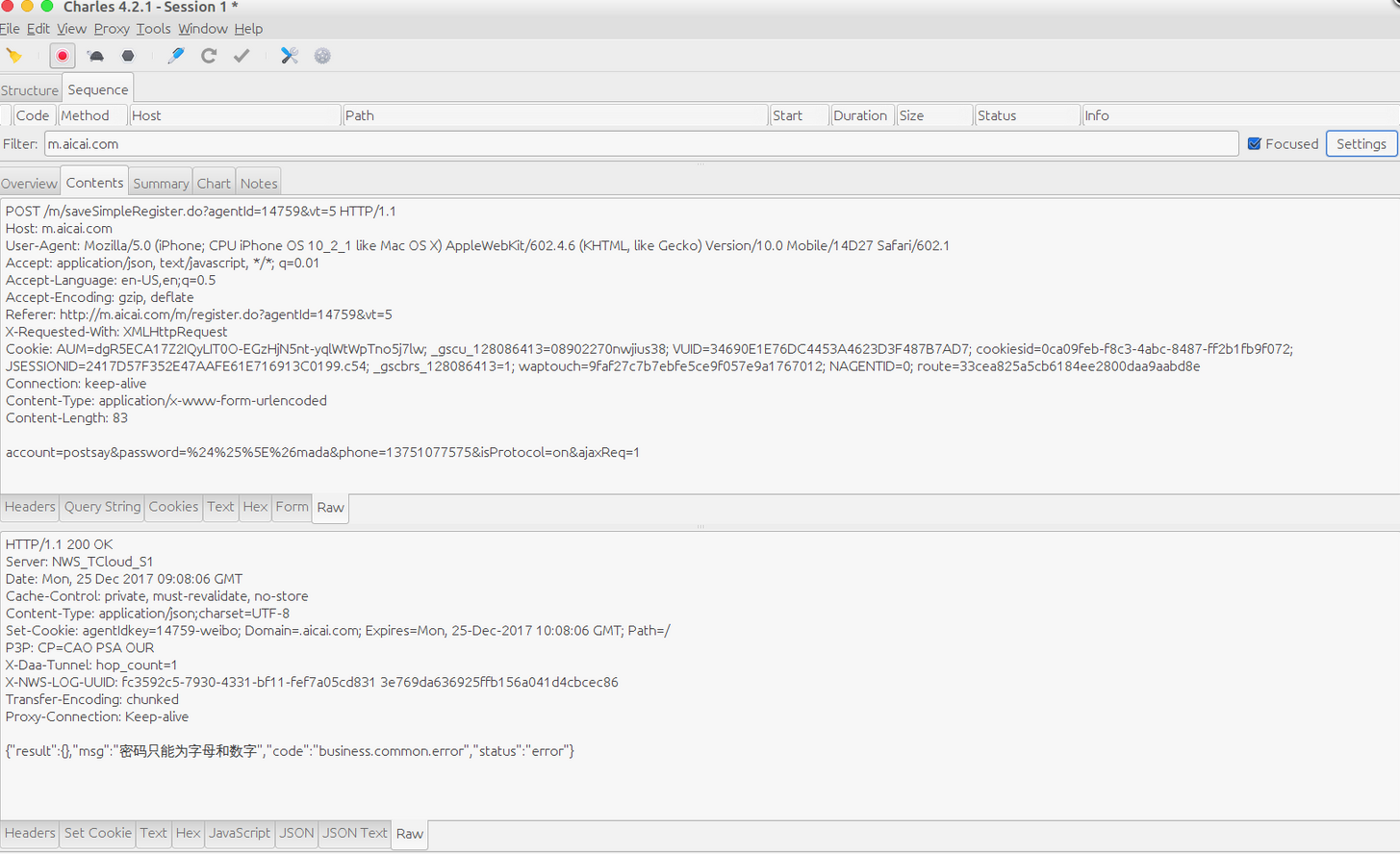Show response Hex tab
Screen dimensions: 1400x854
coord(188,833)
